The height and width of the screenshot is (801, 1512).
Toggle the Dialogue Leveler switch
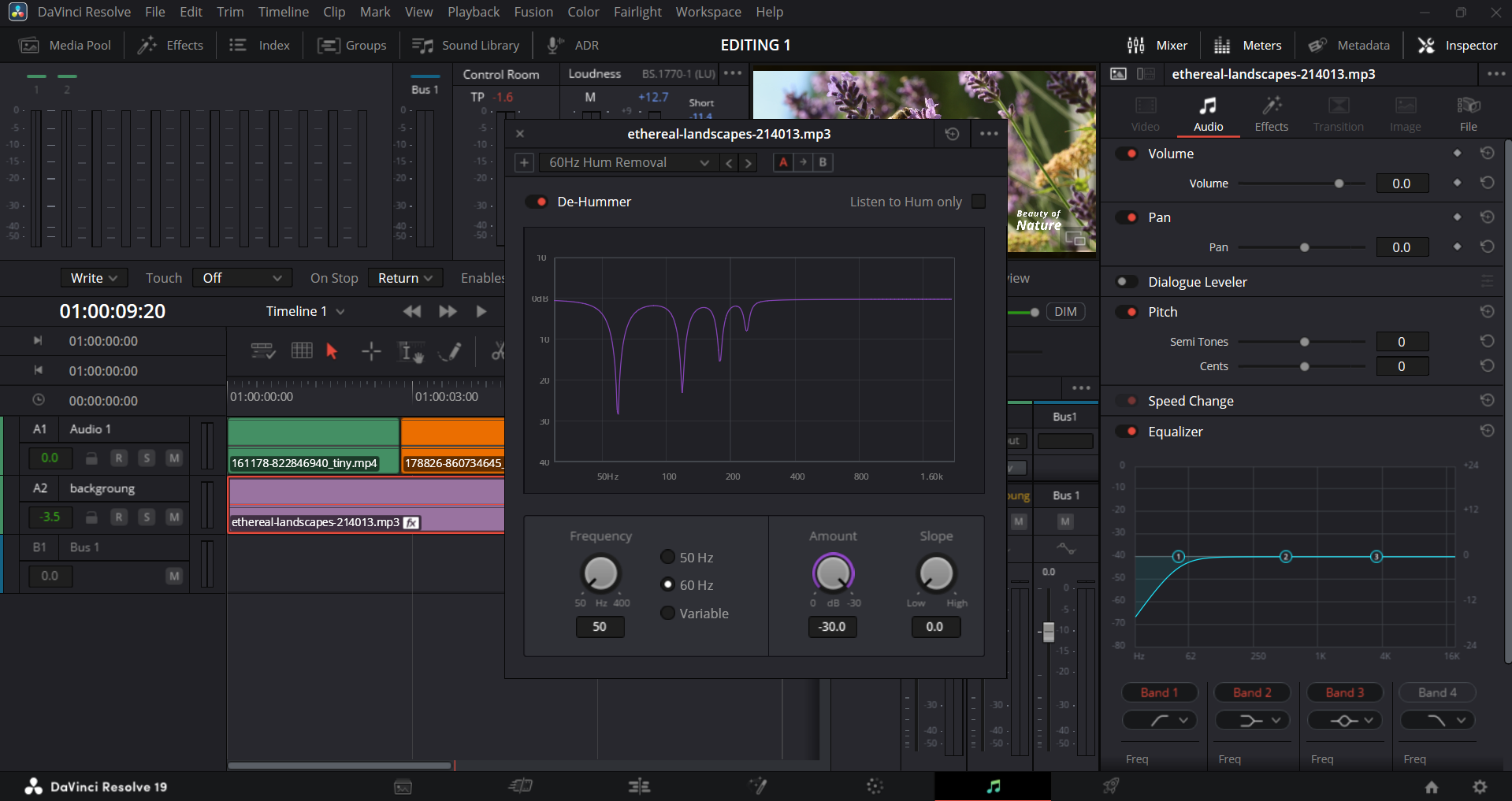pos(1127,282)
